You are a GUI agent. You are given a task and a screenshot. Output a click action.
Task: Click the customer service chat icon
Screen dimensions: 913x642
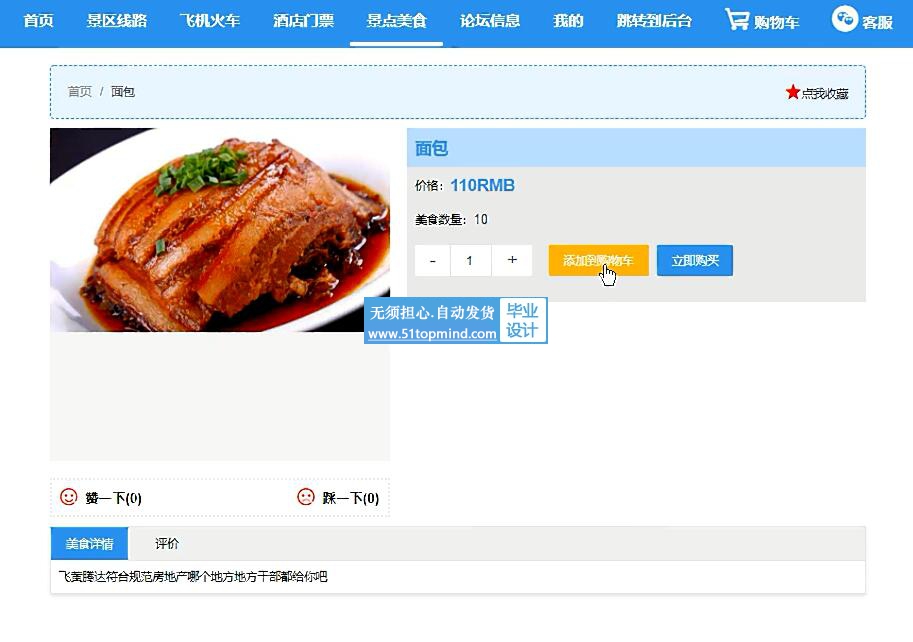point(844,19)
